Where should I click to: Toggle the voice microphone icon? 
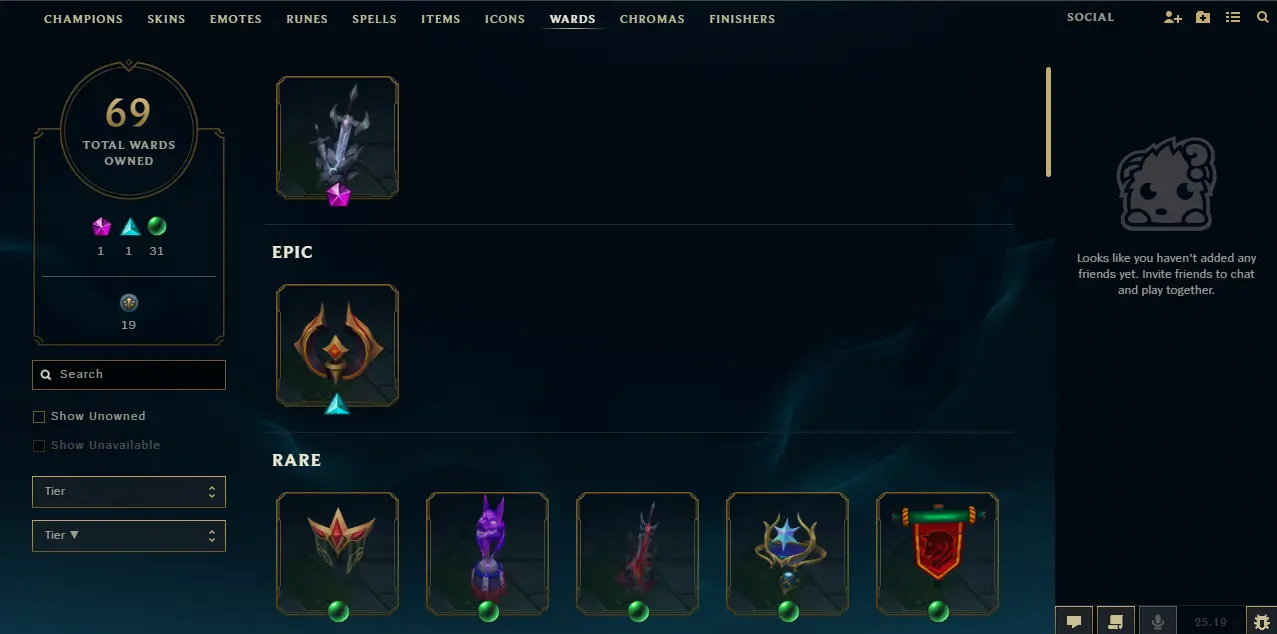[x=1158, y=621]
